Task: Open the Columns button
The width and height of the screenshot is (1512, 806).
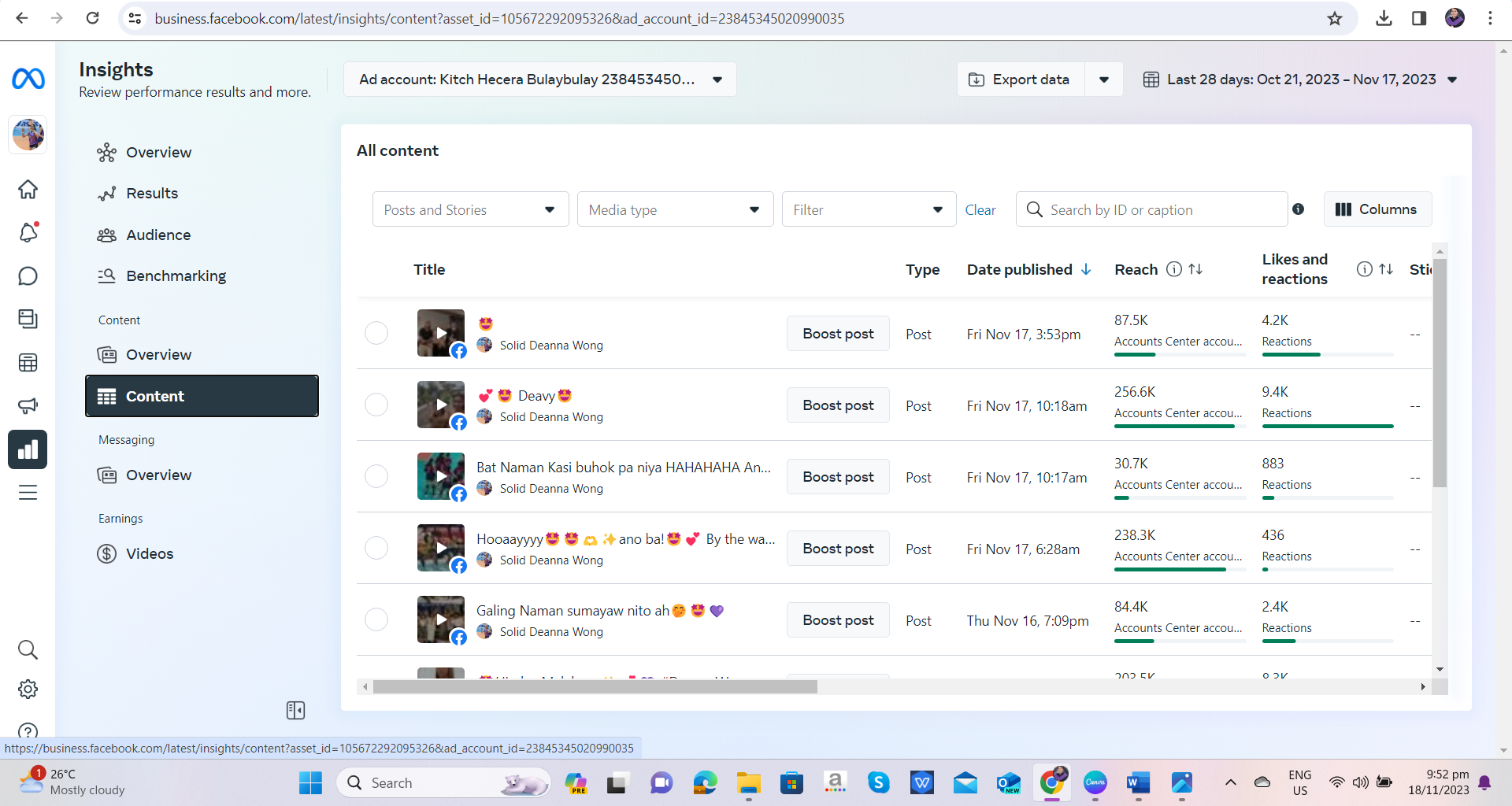Action: coord(1377,209)
